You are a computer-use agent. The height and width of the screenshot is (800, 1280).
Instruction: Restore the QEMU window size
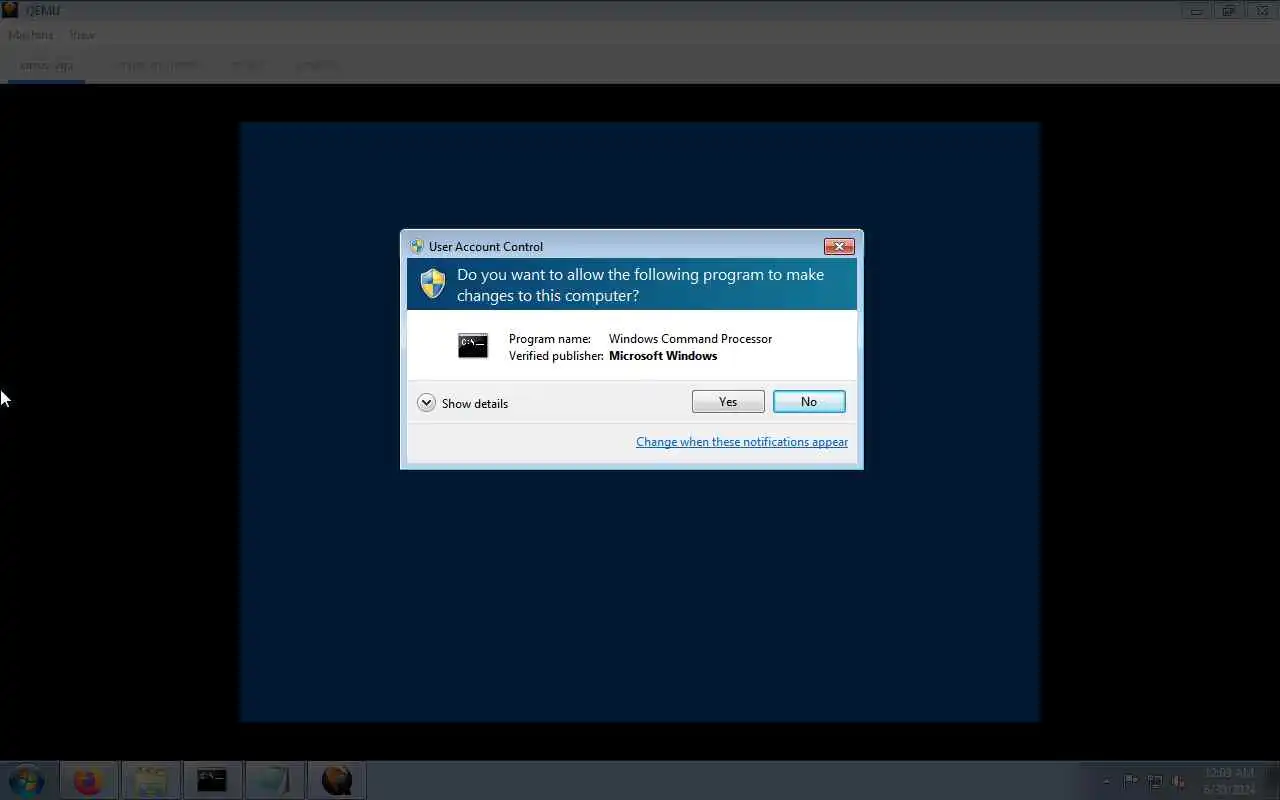[x=1228, y=11]
